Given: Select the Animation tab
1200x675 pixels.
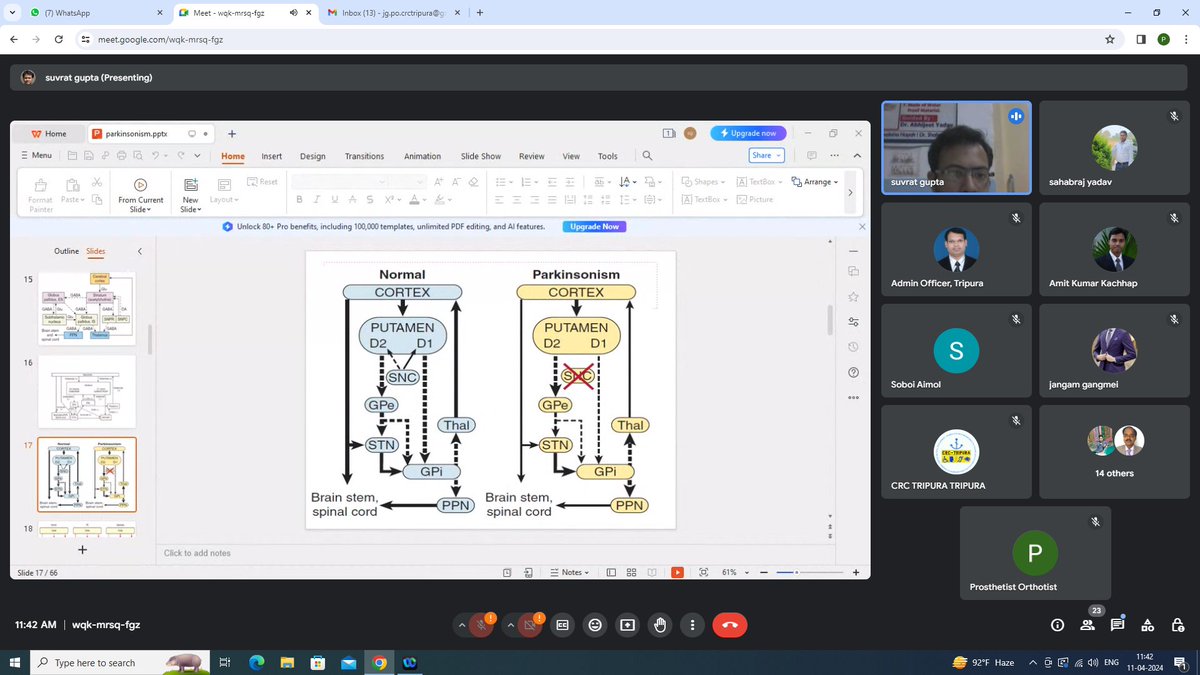Looking at the screenshot, I should point(422,156).
